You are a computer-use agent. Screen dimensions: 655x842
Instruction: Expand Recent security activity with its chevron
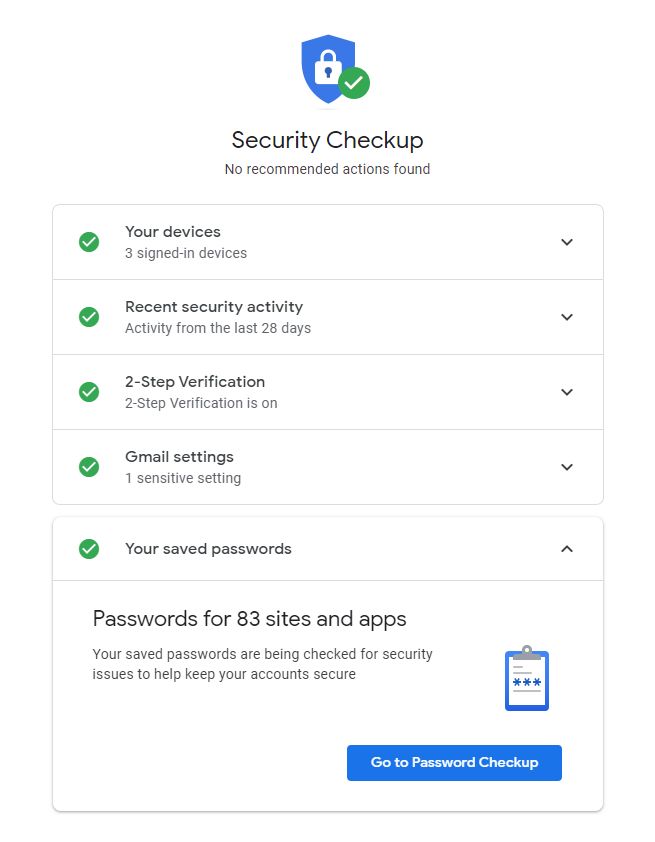click(x=567, y=317)
